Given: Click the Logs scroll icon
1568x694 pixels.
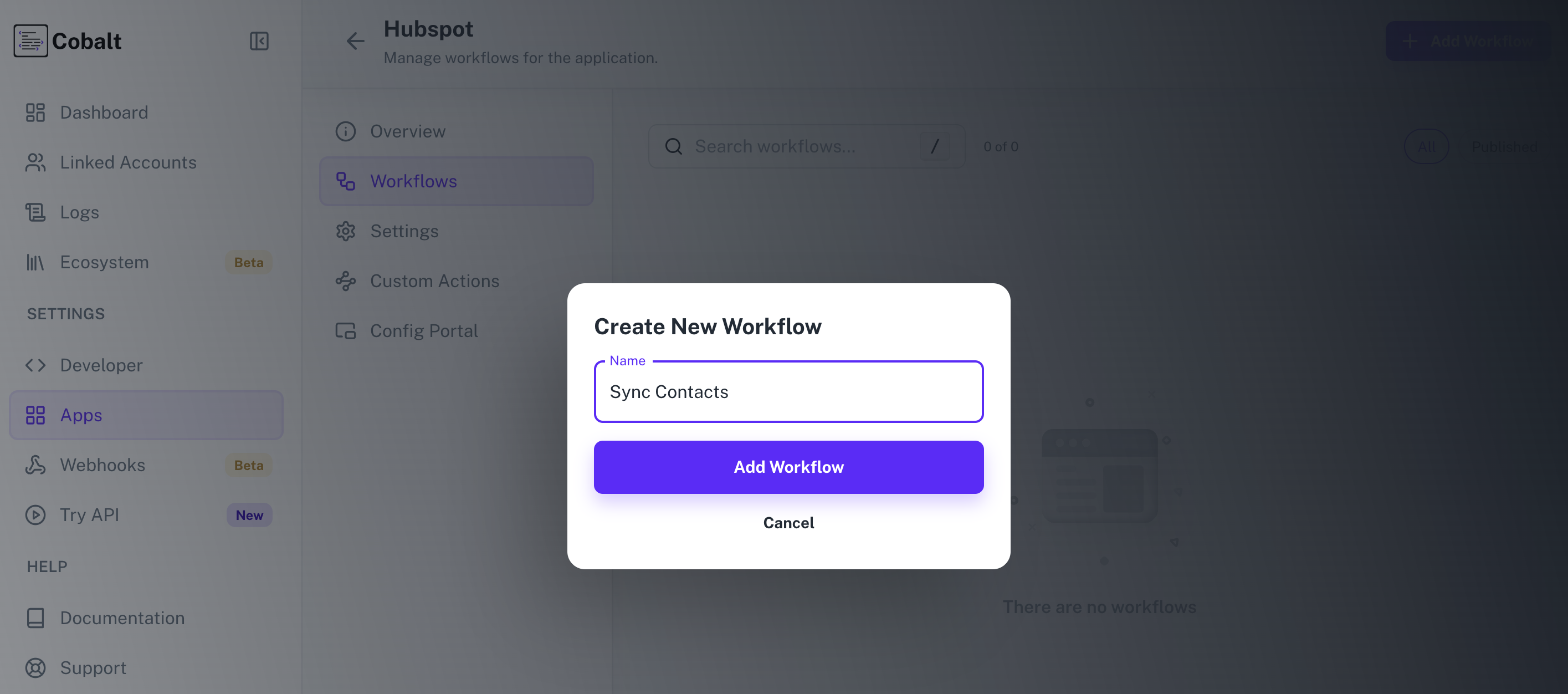Looking at the screenshot, I should click(x=35, y=212).
